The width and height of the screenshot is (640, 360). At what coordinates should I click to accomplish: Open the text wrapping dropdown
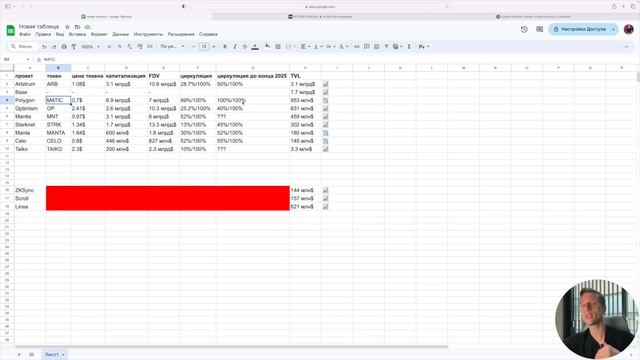click(x=331, y=47)
